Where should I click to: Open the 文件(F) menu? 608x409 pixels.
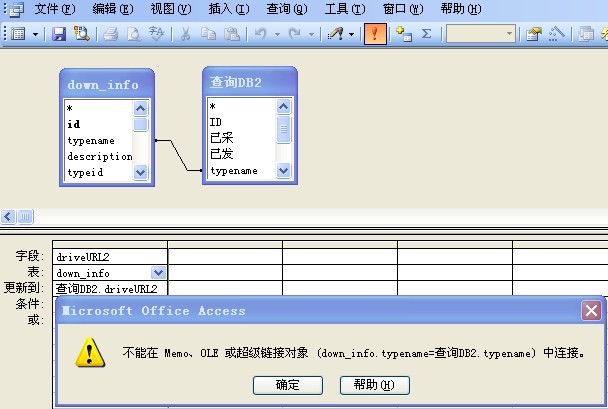pos(55,9)
